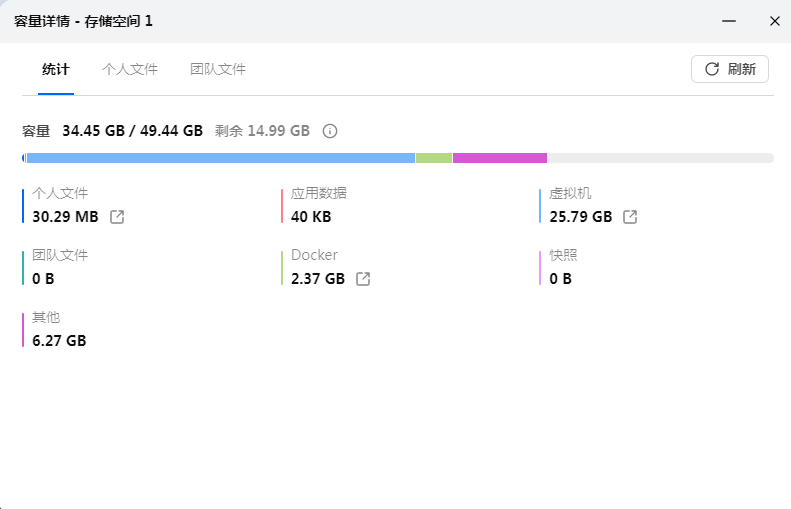Click the blue virtual machine bar segment

click(x=220, y=158)
